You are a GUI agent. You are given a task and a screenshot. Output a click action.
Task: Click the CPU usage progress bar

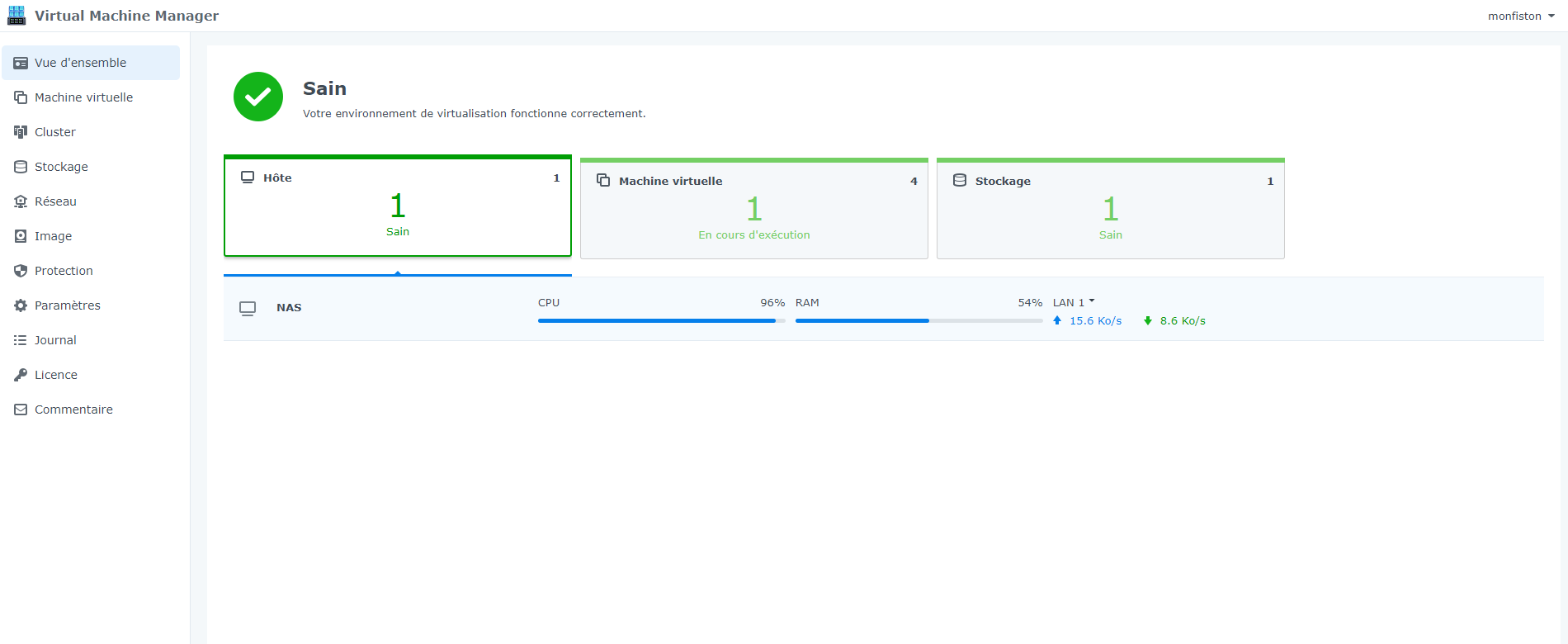[661, 320]
